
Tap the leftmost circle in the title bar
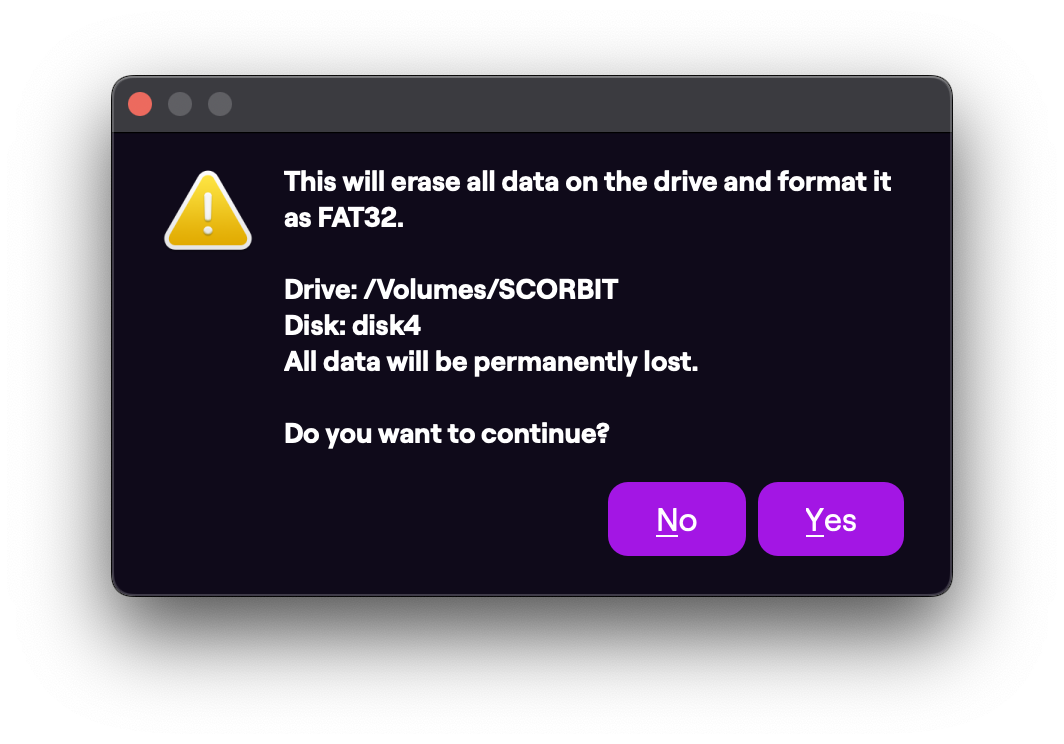pyautogui.click(x=140, y=103)
